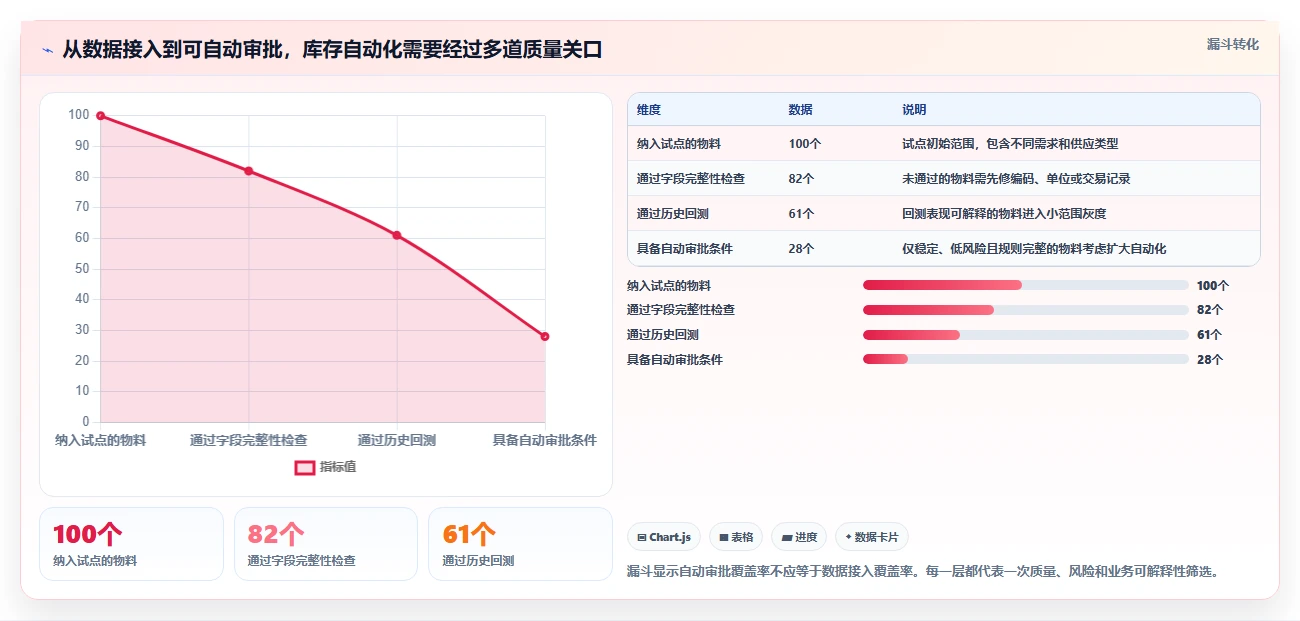
Task: Open the 61个 通过历史回测 data card
Action: point(520,544)
